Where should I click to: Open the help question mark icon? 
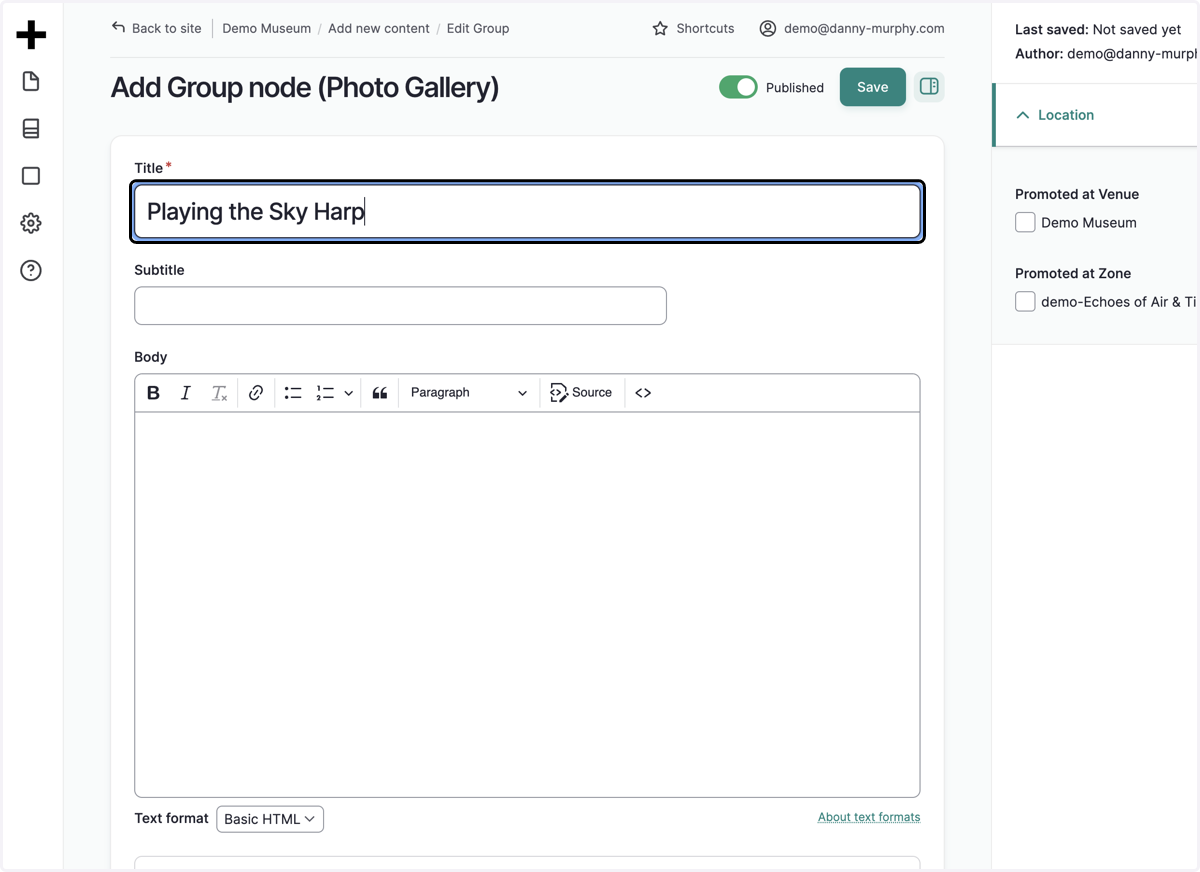31,270
